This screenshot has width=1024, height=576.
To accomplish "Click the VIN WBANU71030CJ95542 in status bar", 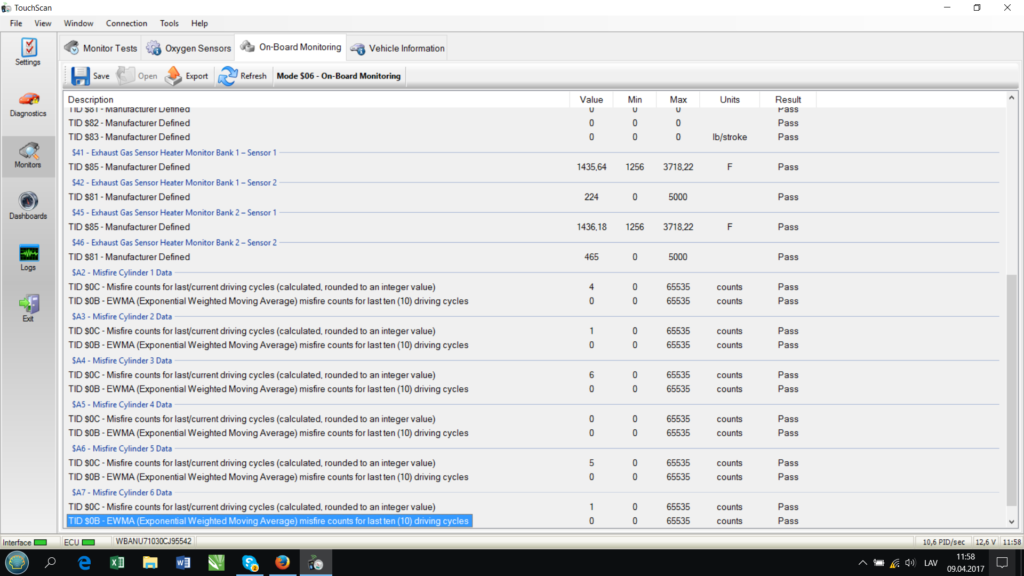I will 153,541.
